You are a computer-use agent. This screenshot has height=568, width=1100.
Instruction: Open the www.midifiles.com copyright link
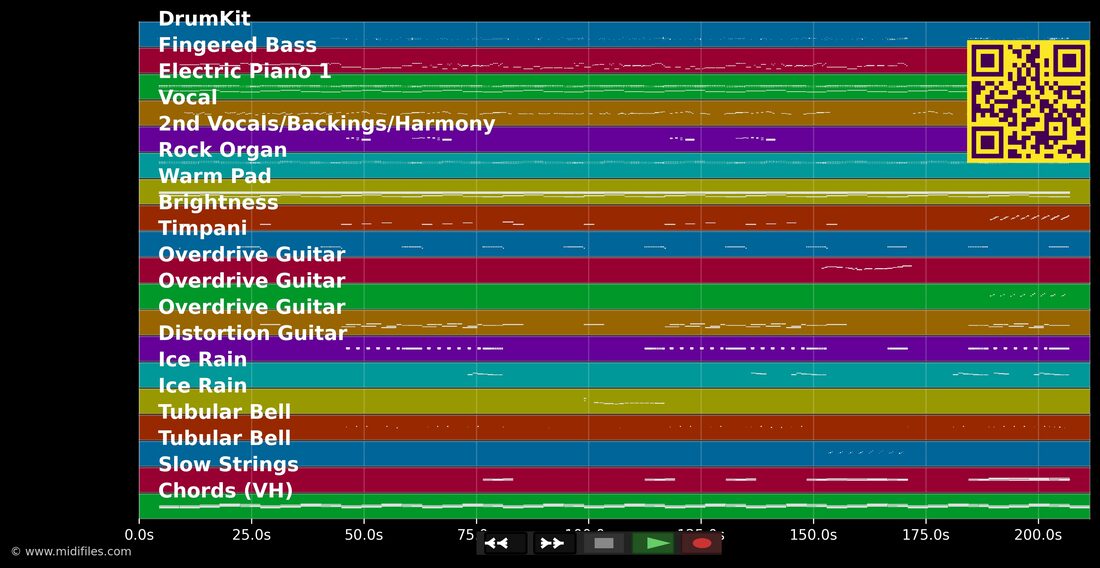71,552
